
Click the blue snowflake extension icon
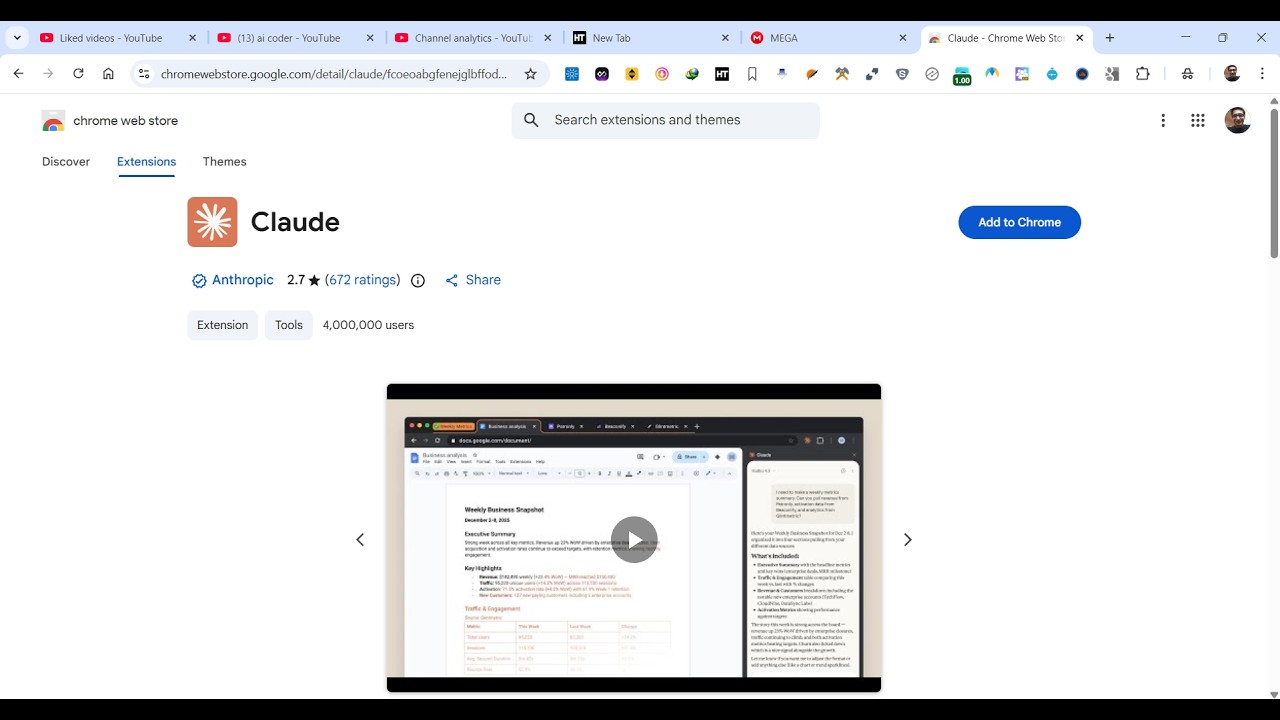(x=572, y=74)
